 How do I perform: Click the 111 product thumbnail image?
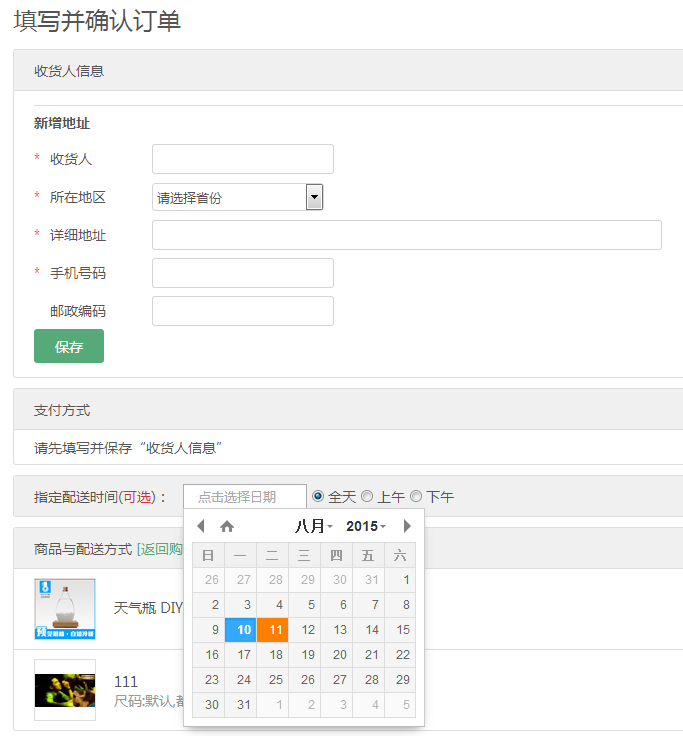pos(65,690)
